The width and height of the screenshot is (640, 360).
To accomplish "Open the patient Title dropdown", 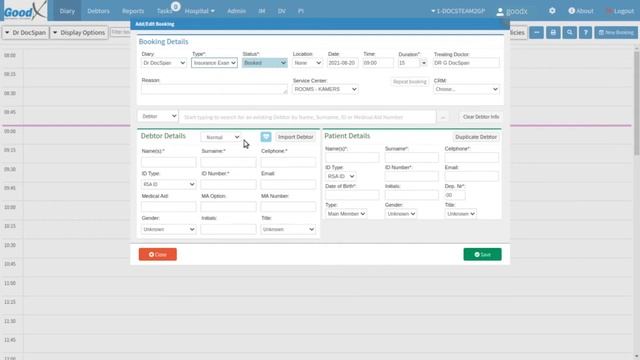I will (x=460, y=214).
